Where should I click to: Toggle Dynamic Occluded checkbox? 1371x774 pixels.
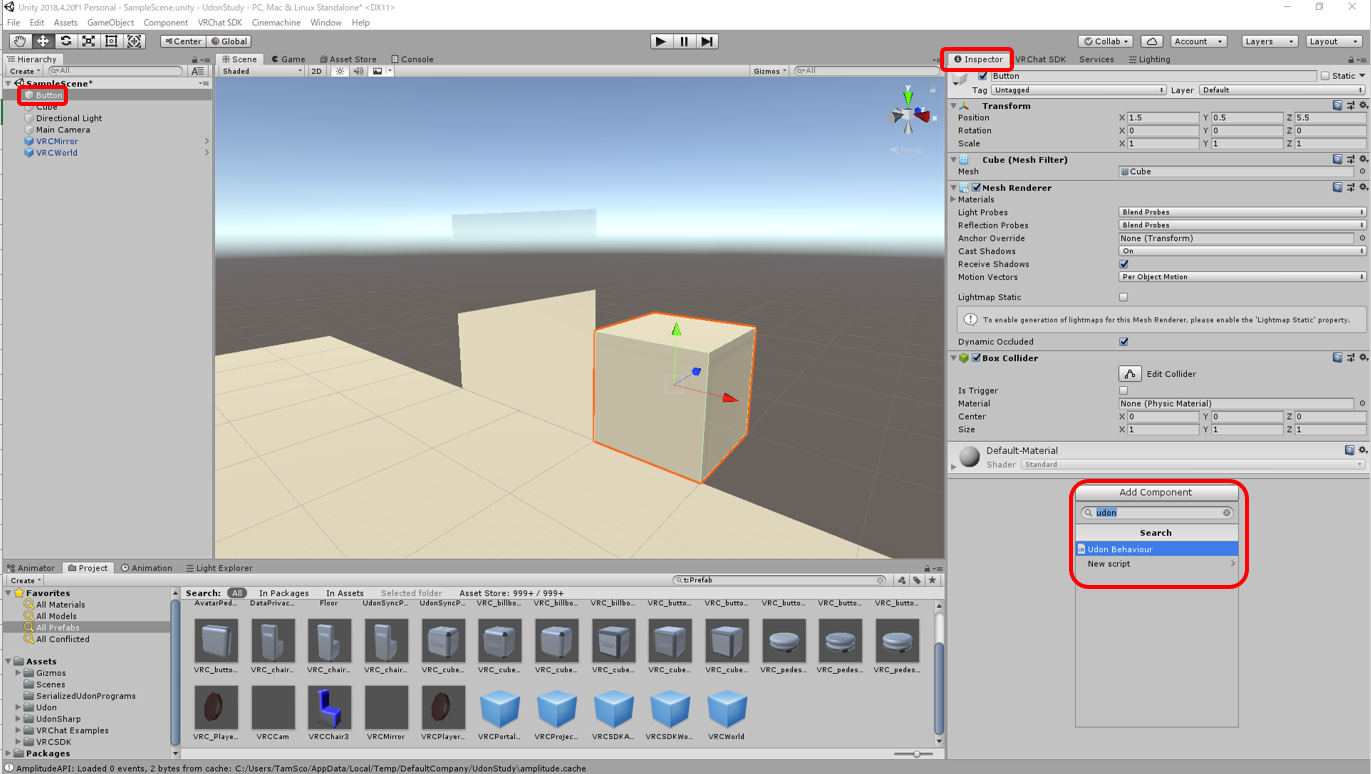pyautogui.click(x=1124, y=342)
